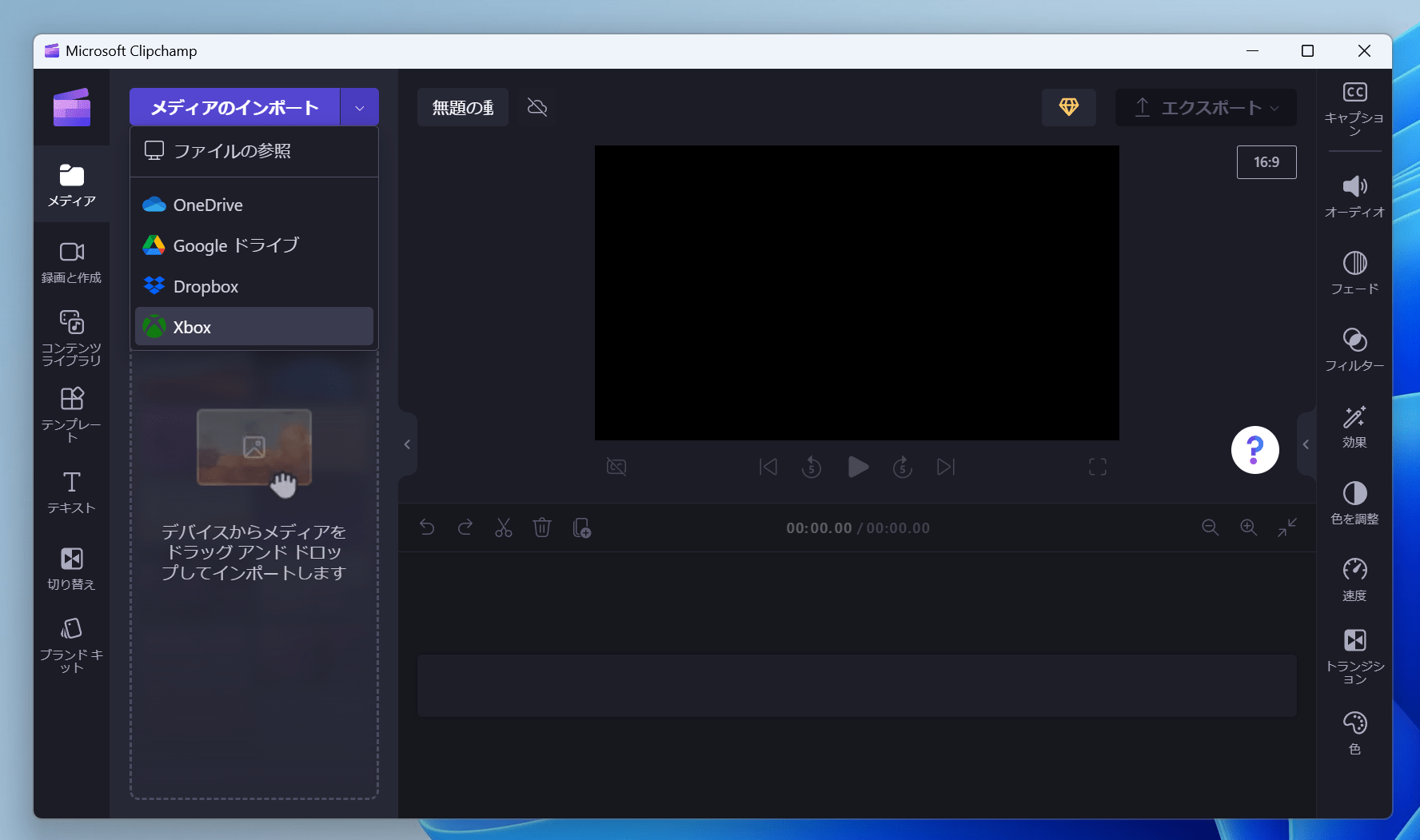
Task: Undo the last action
Action: (427, 527)
